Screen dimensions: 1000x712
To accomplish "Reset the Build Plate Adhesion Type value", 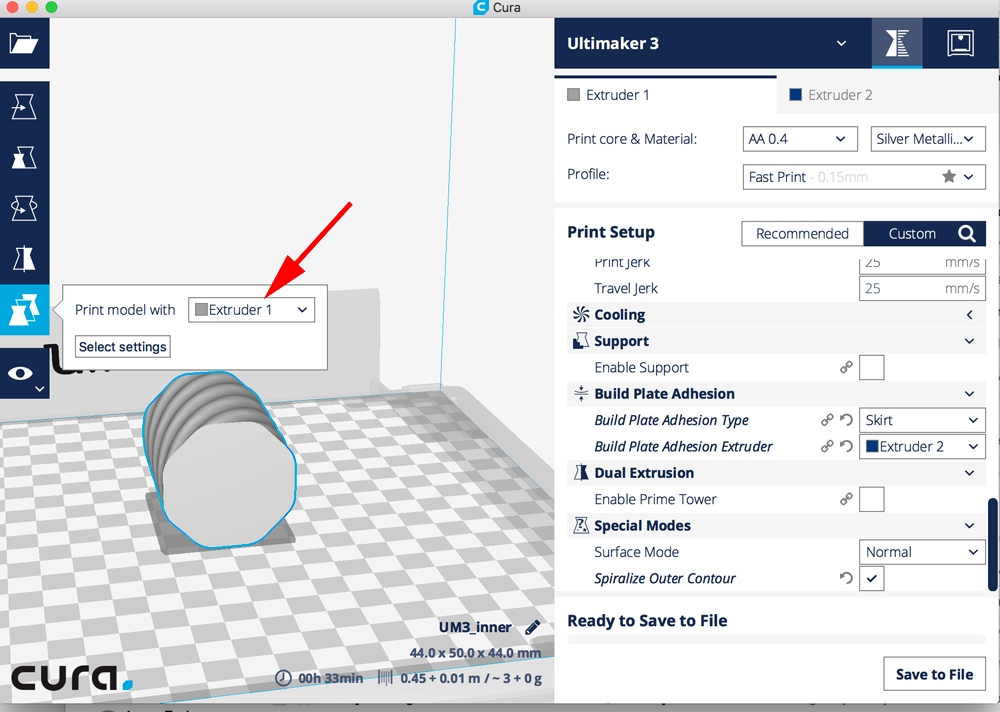I will point(846,420).
